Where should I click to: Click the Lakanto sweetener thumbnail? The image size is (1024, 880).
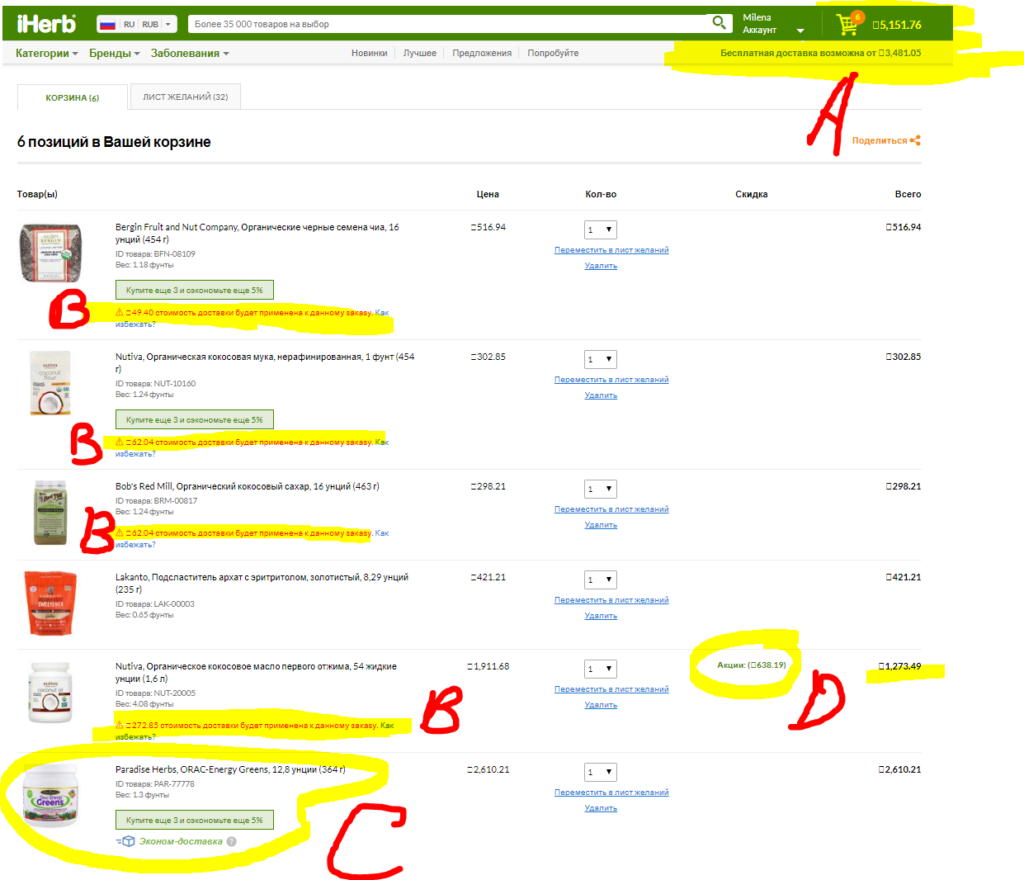click(50, 603)
